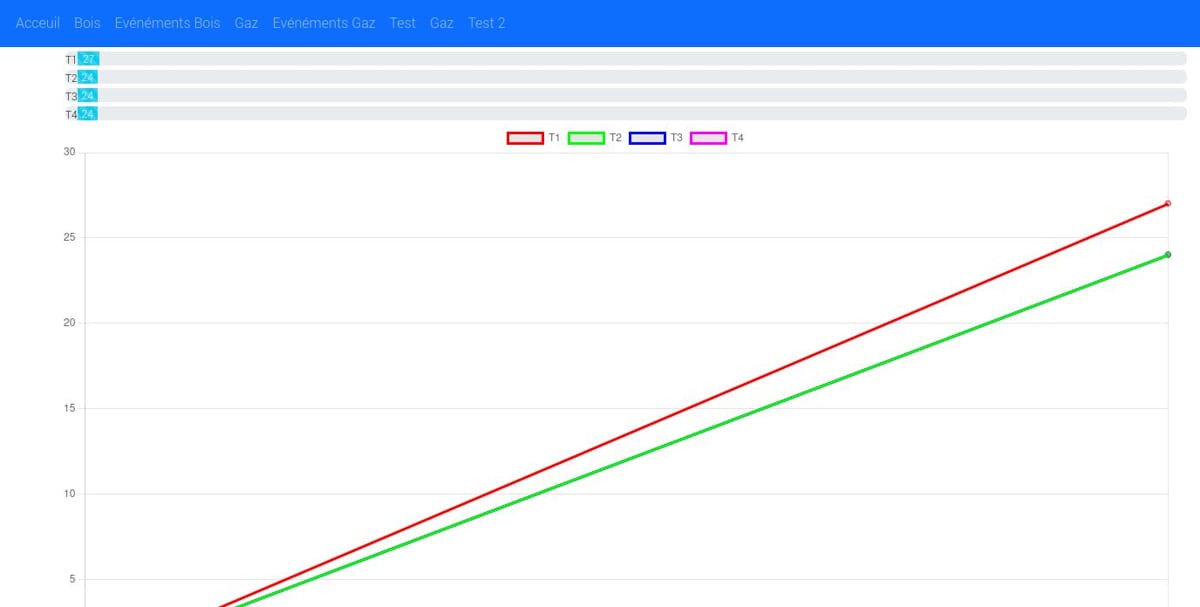Toggle the green T2 legend swatch

coord(586,138)
